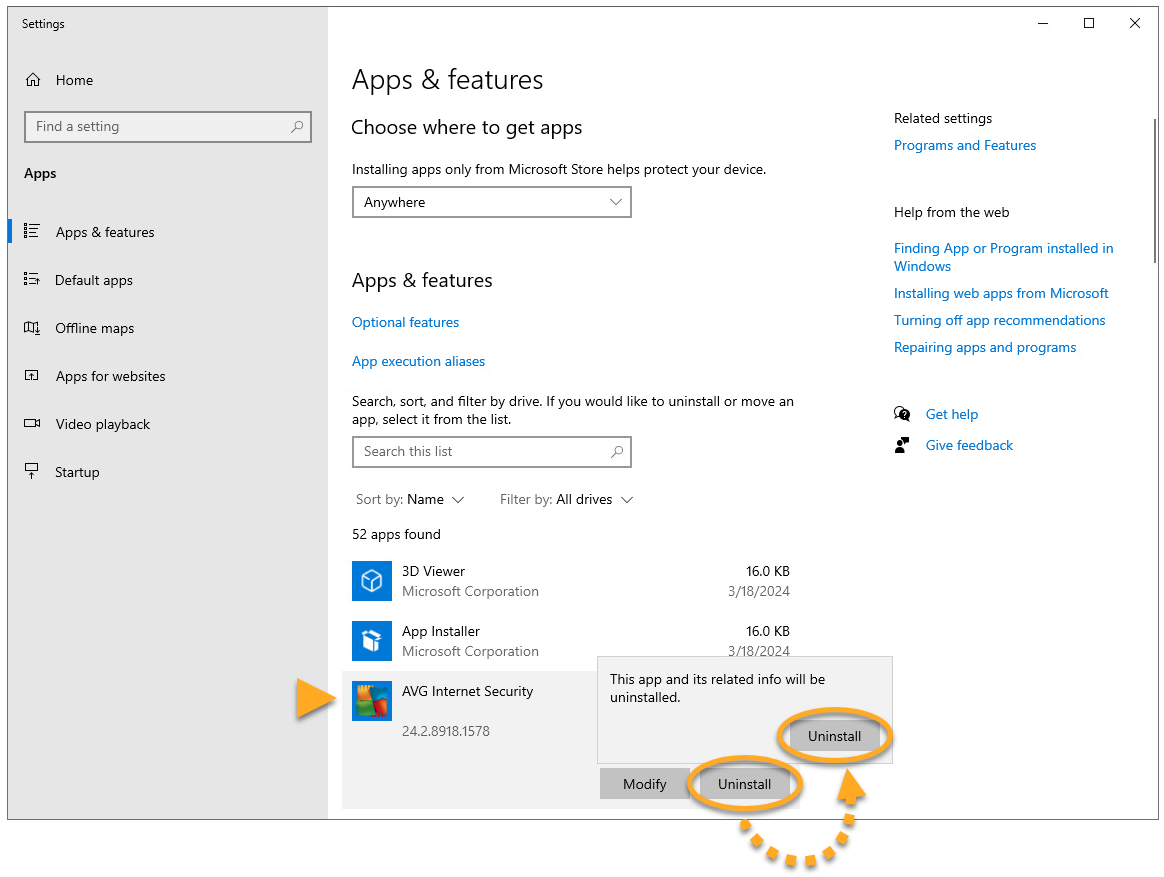Click the Modify button for AVG
Screen dimensions: 1164x877
click(644, 784)
